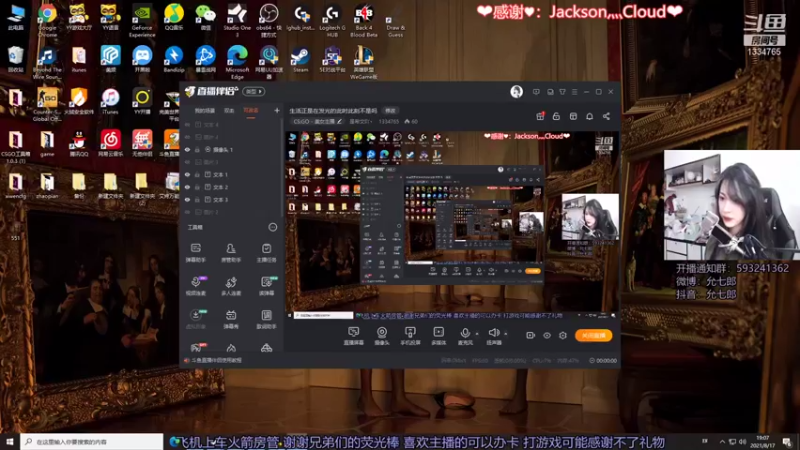Select the 文本 2 source row
Viewport: 800px width, 450px height.
(232, 187)
